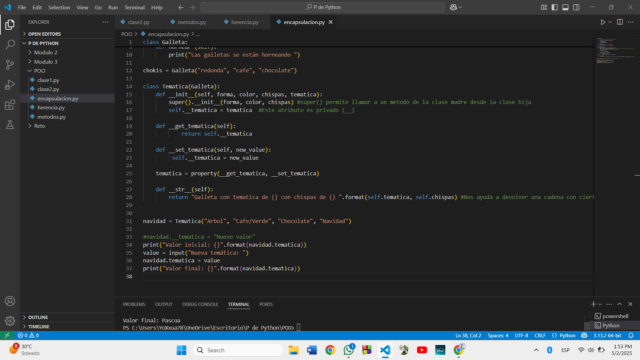The image size is (640, 360).
Task: Open the Extensions view
Action: point(10,104)
